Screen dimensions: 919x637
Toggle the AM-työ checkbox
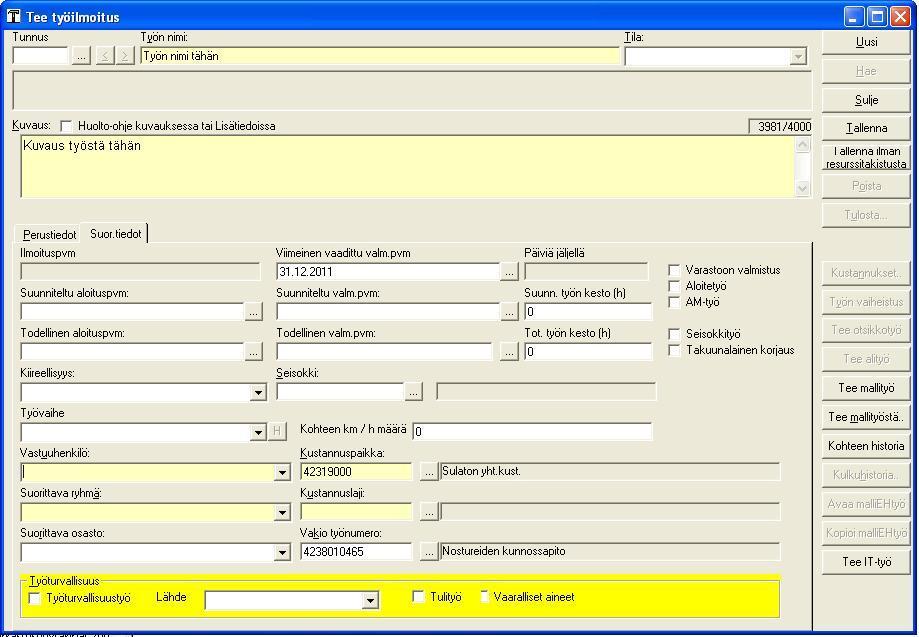pyautogui.click(x=675, y=302)
